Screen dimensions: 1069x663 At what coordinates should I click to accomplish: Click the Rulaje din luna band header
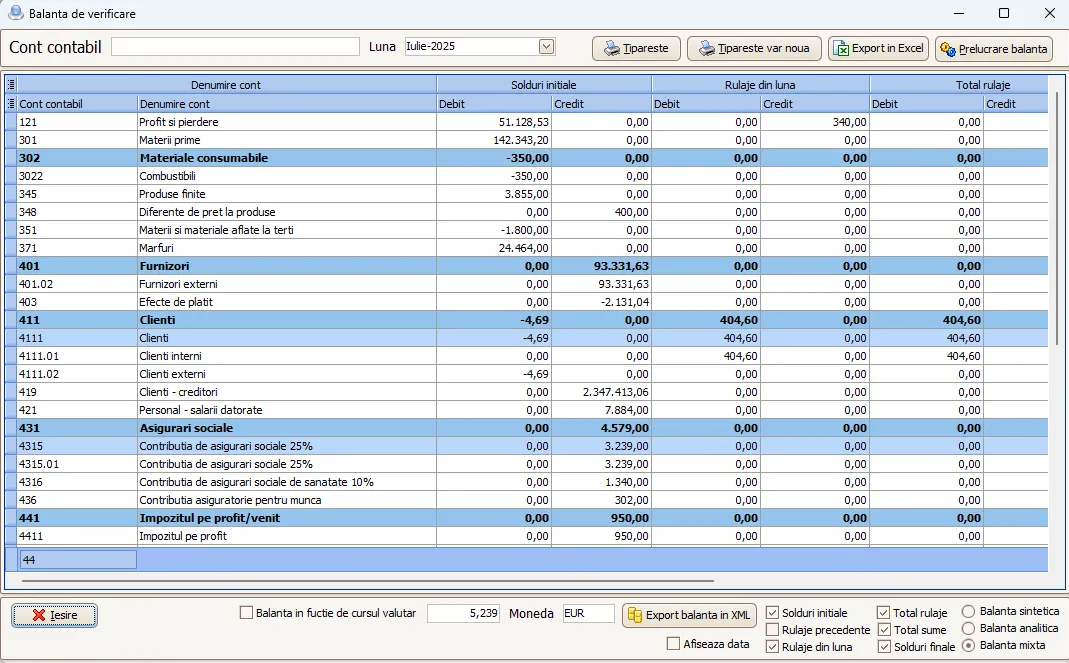pos(760,85)
